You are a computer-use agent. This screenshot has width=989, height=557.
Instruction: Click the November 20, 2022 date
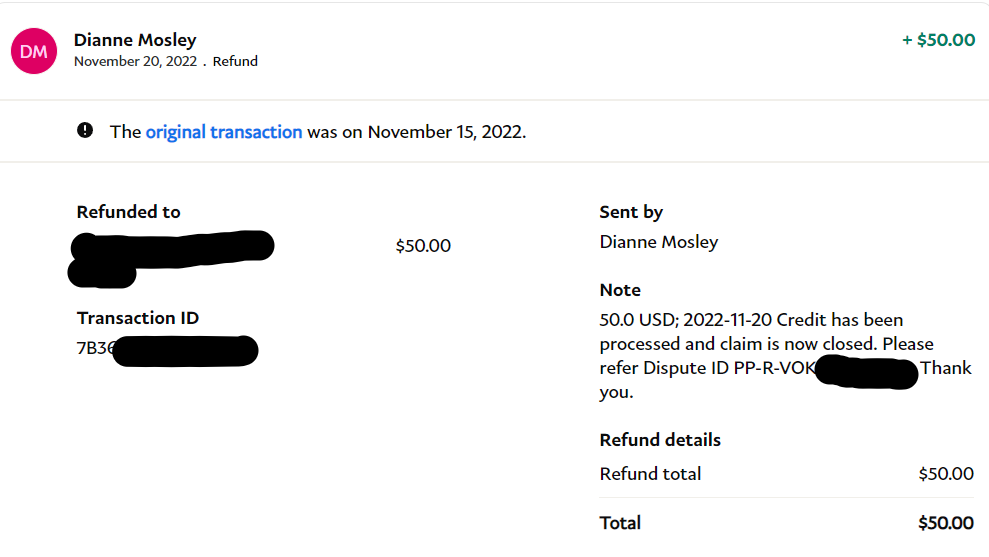(x=135, y=61)
